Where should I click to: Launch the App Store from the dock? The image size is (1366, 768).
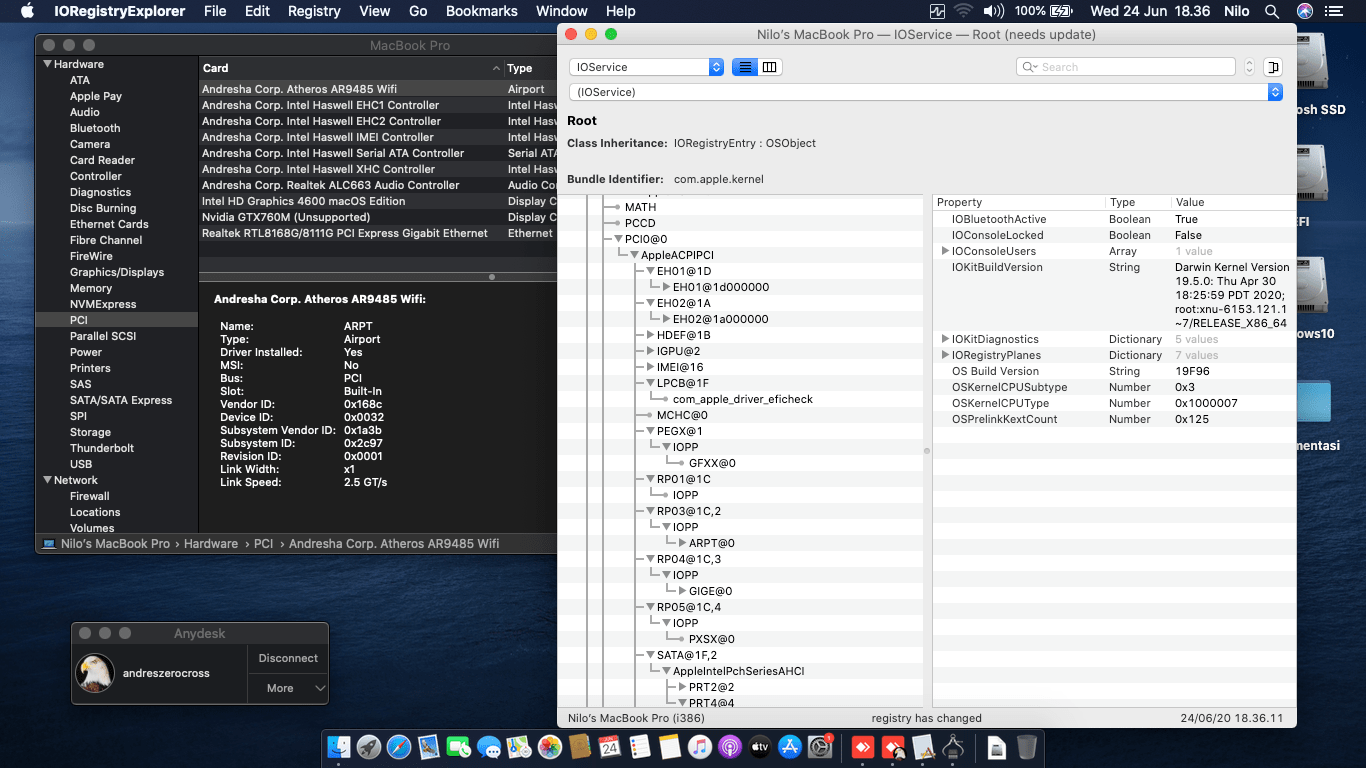(790, 747)
